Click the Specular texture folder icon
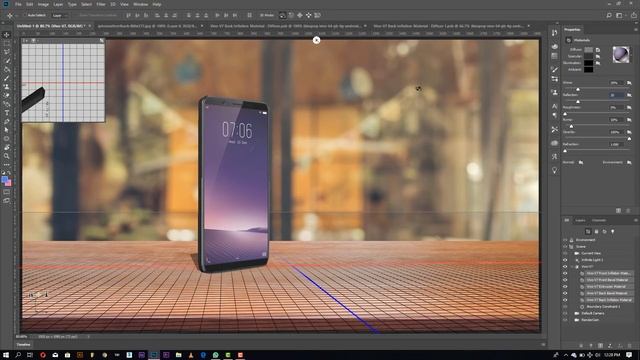Viewport: 640px width, 360px height. point(598,56)
